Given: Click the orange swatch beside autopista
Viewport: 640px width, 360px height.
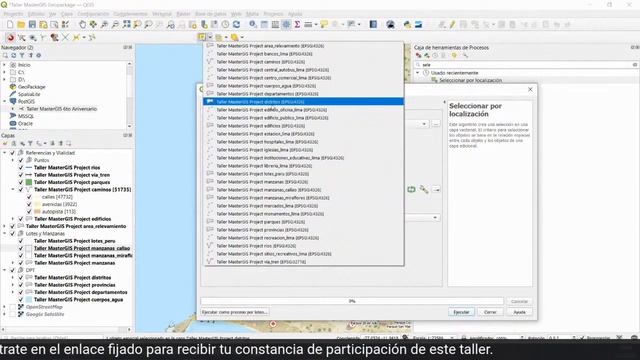Looking at the screenshot, I should click(x=37, y=211).
